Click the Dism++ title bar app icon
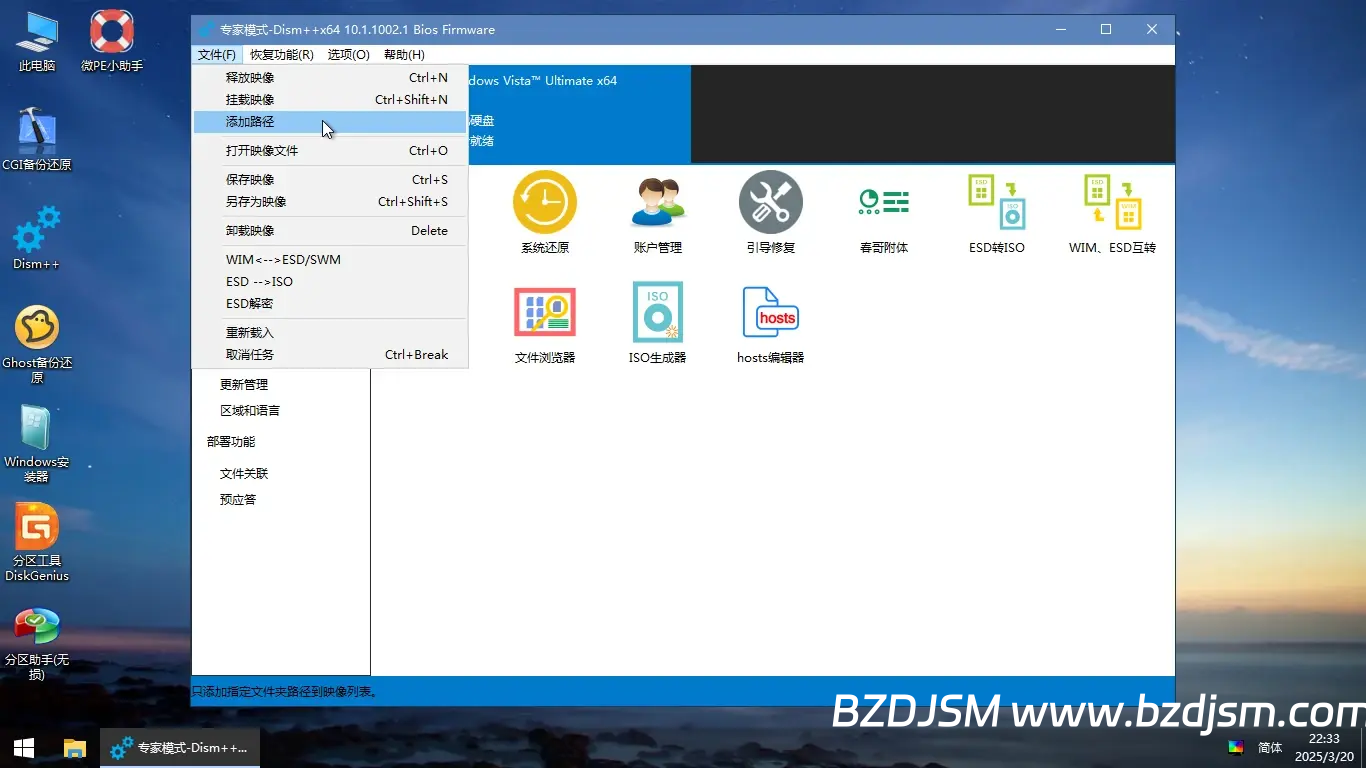This screenshot has width=1366, height=768. pyautogui.click(x=206, y=30)
